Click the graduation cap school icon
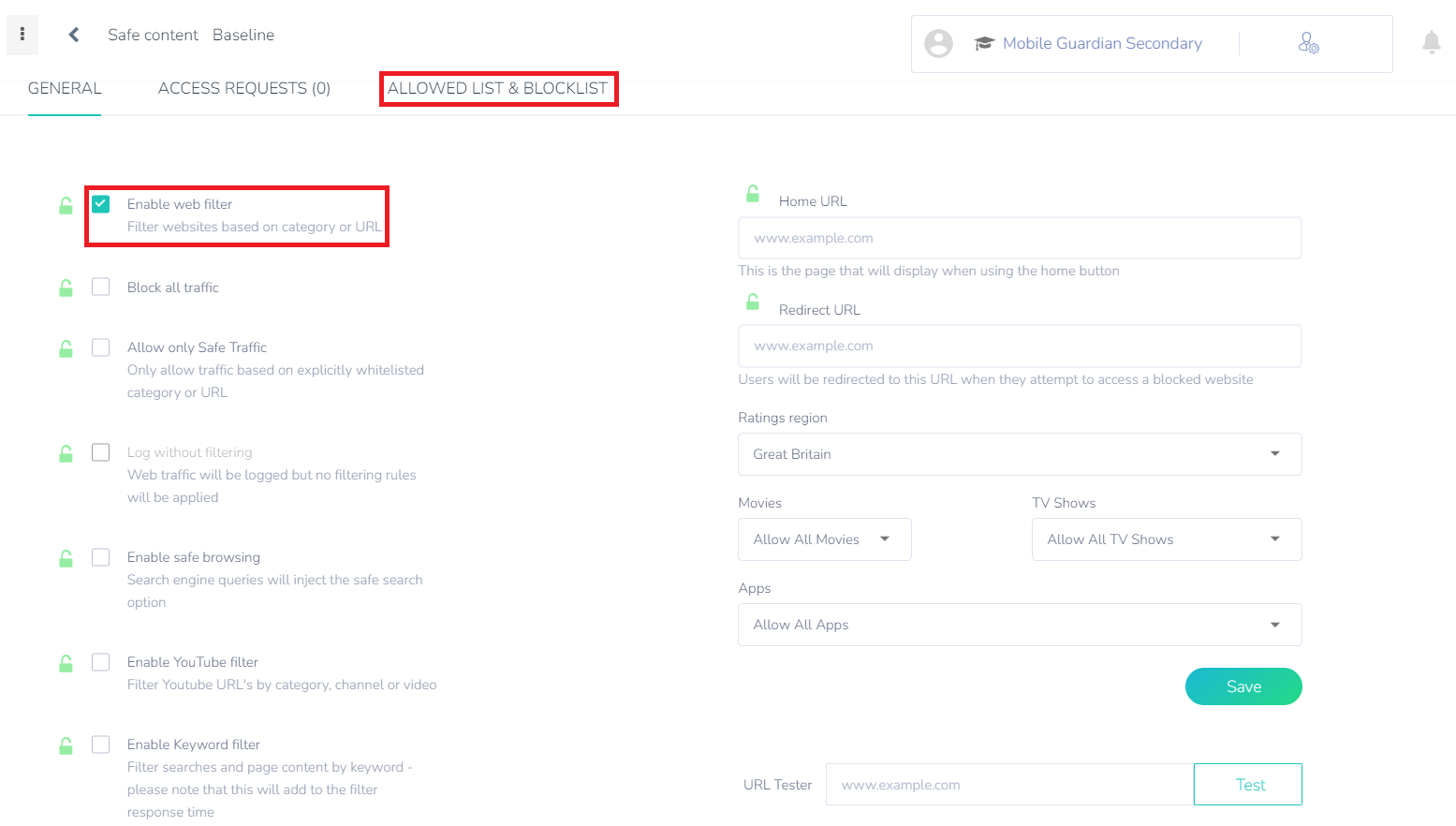The width and height of the screenshot is (1456, 826). [x=984, y=43]
